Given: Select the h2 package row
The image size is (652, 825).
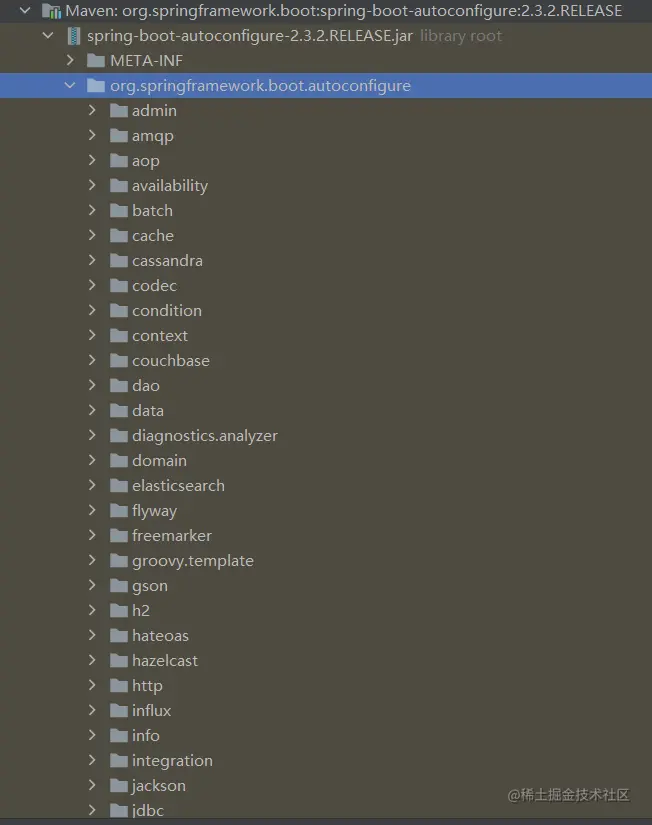Looking at the screenshot, I should click(x=326, y=610).
